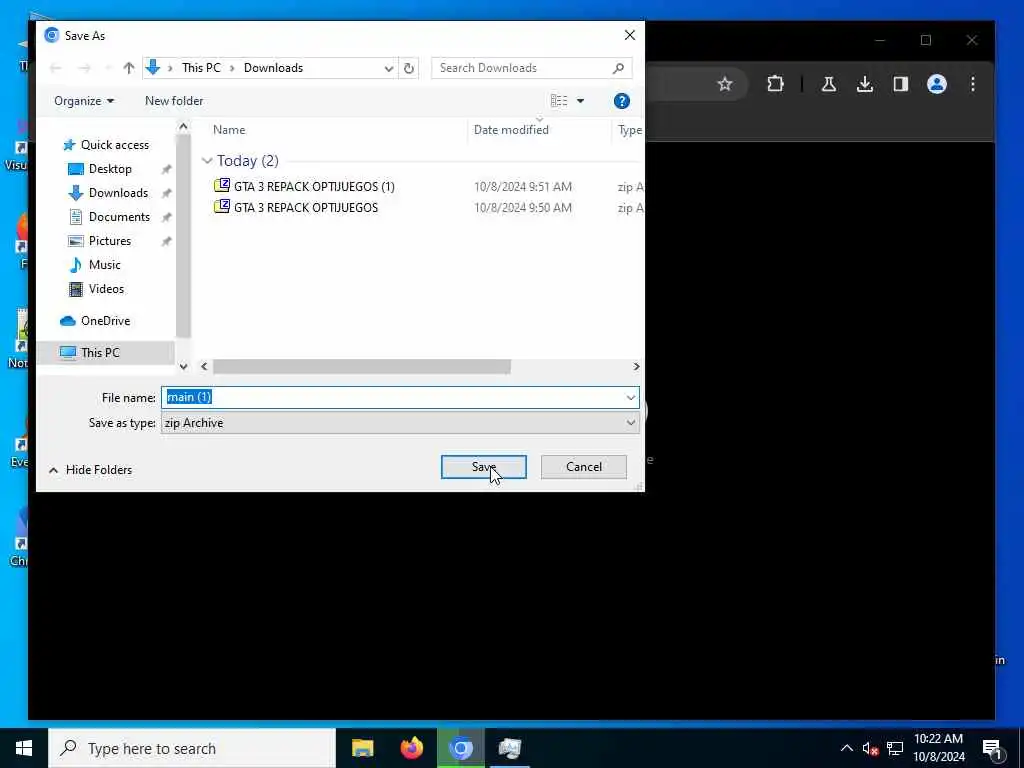This screenshot has height=768, width=1024.
Task: Open Chrome Labs flask icon
Action: coord(829,84)
